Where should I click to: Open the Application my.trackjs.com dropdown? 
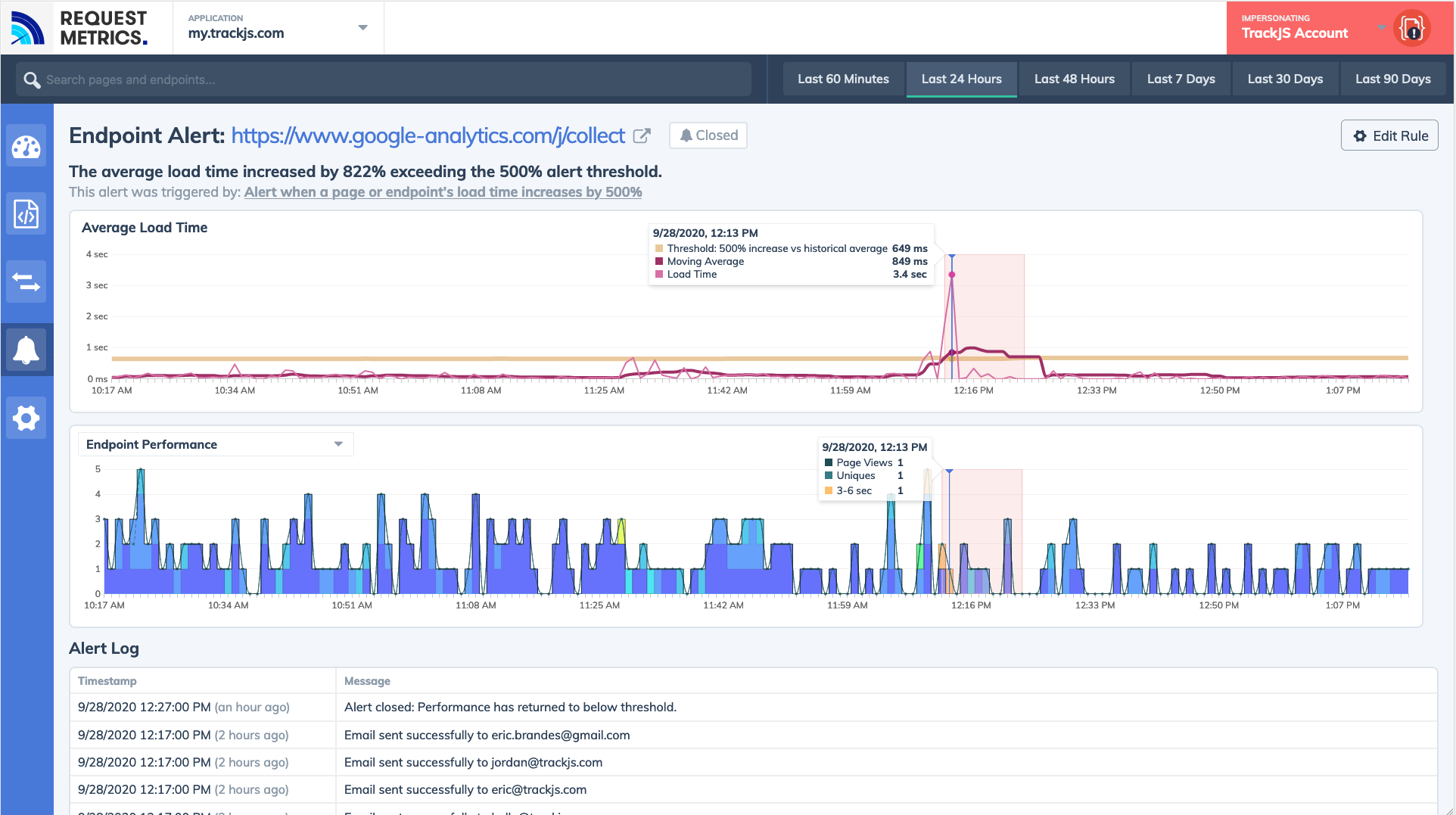(277, 27)
